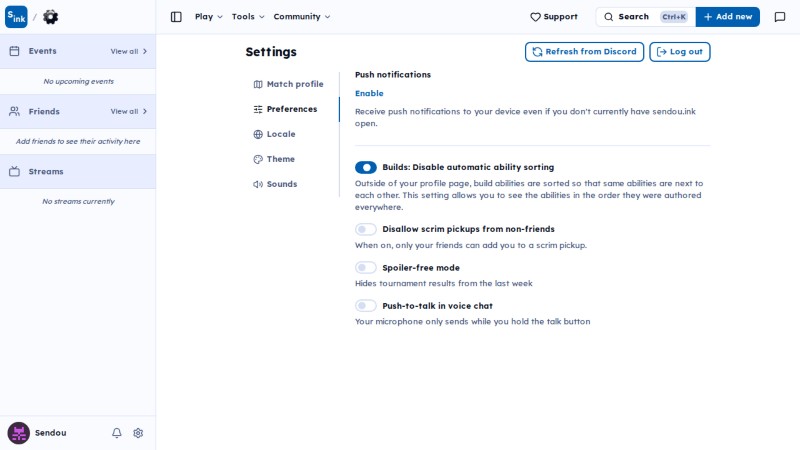The image size is (800, 450).
Task: Select the Theme settings tab
Action: (x=274, y=159)
